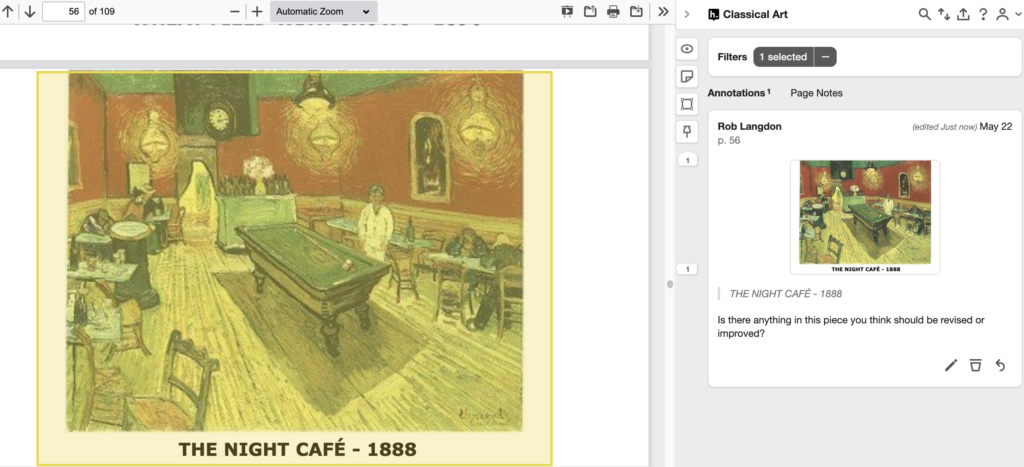Zoom in with the plus icon
Image resolution: width=1024 pixels, height=467 pixels.
point(257,12)
